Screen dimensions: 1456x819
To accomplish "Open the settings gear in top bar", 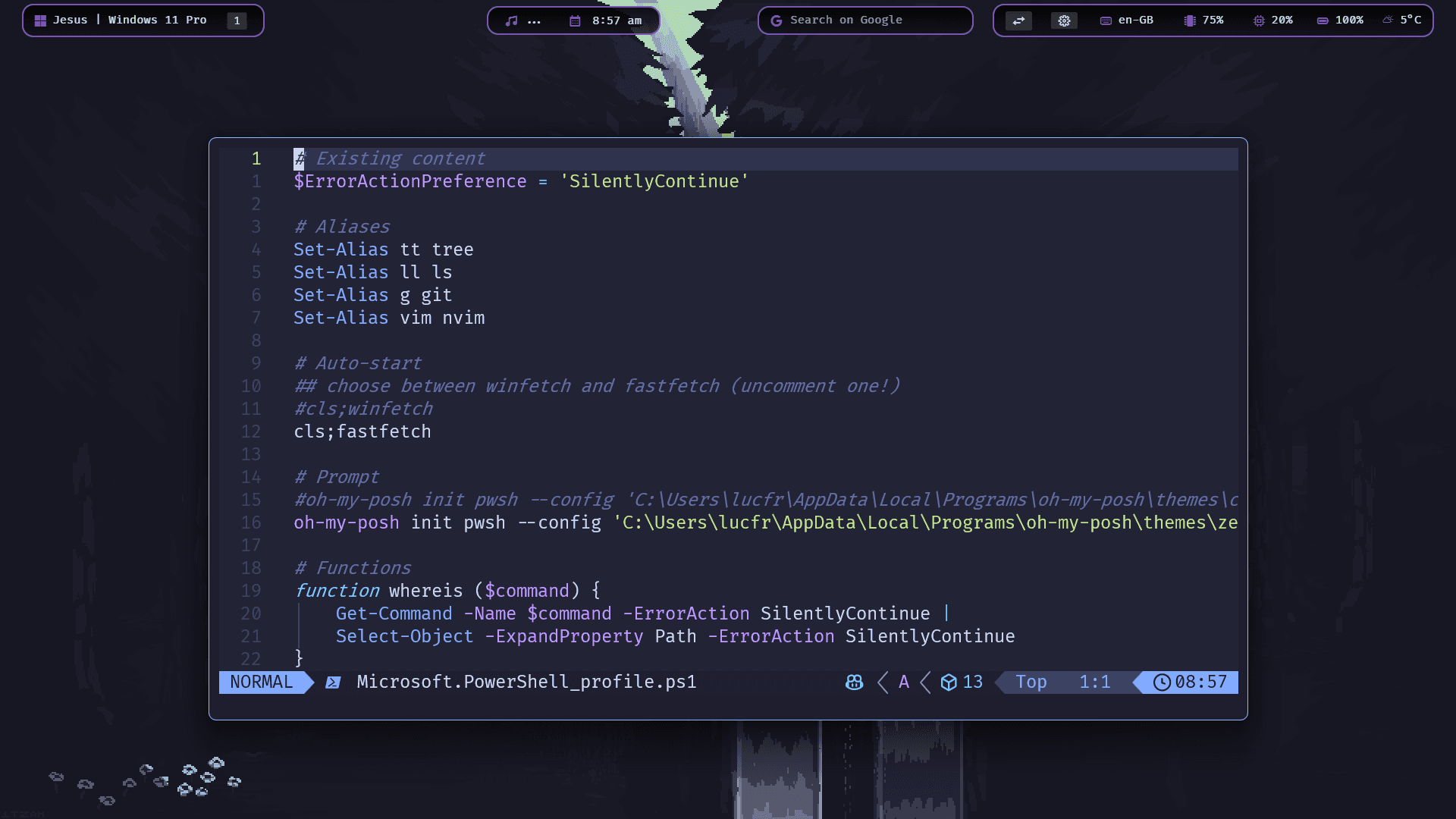I will [x=1064, y=20].
